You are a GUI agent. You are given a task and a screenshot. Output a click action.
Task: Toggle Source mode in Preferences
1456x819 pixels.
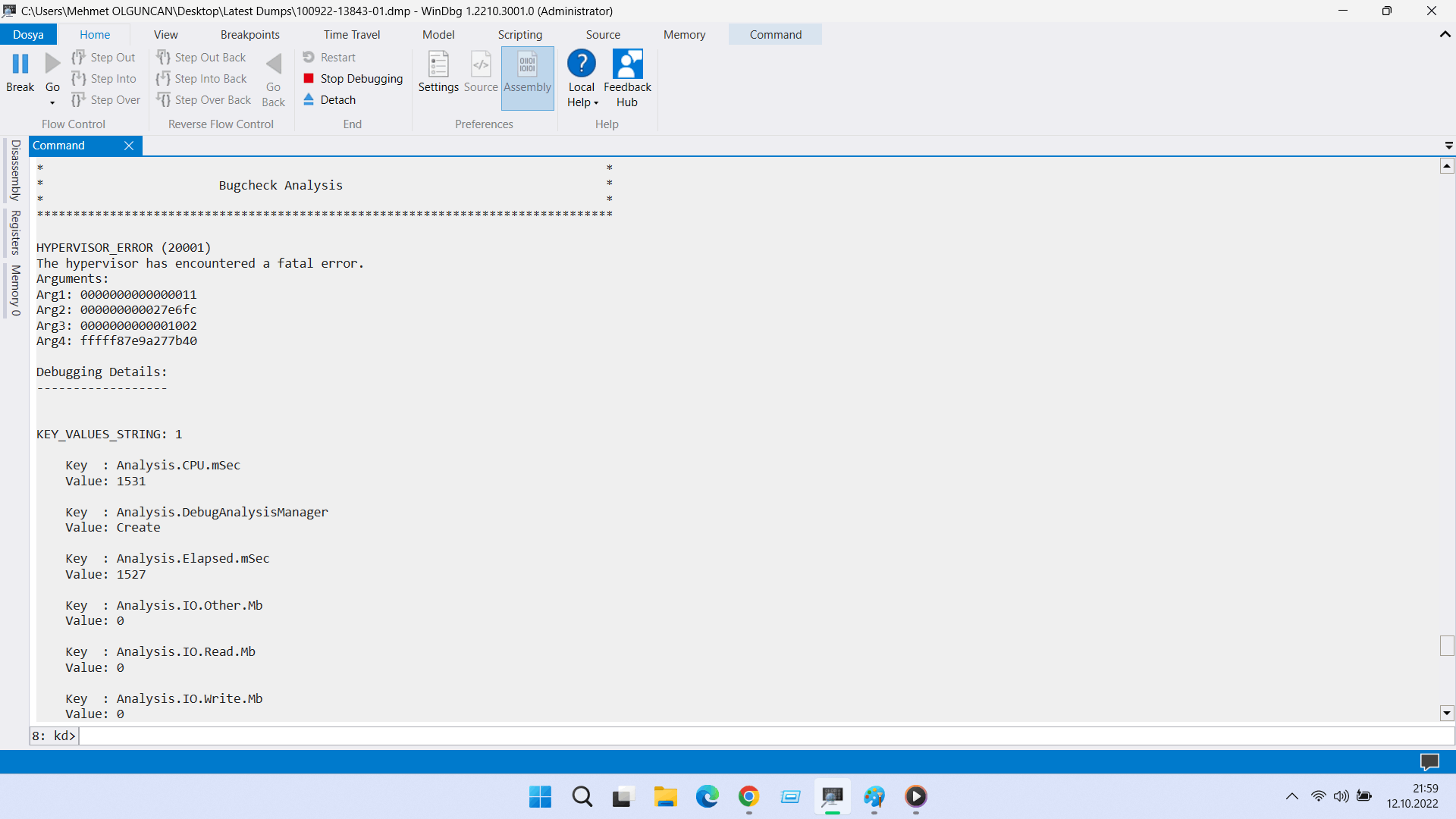pyautogui.click(x=481, y=64)
